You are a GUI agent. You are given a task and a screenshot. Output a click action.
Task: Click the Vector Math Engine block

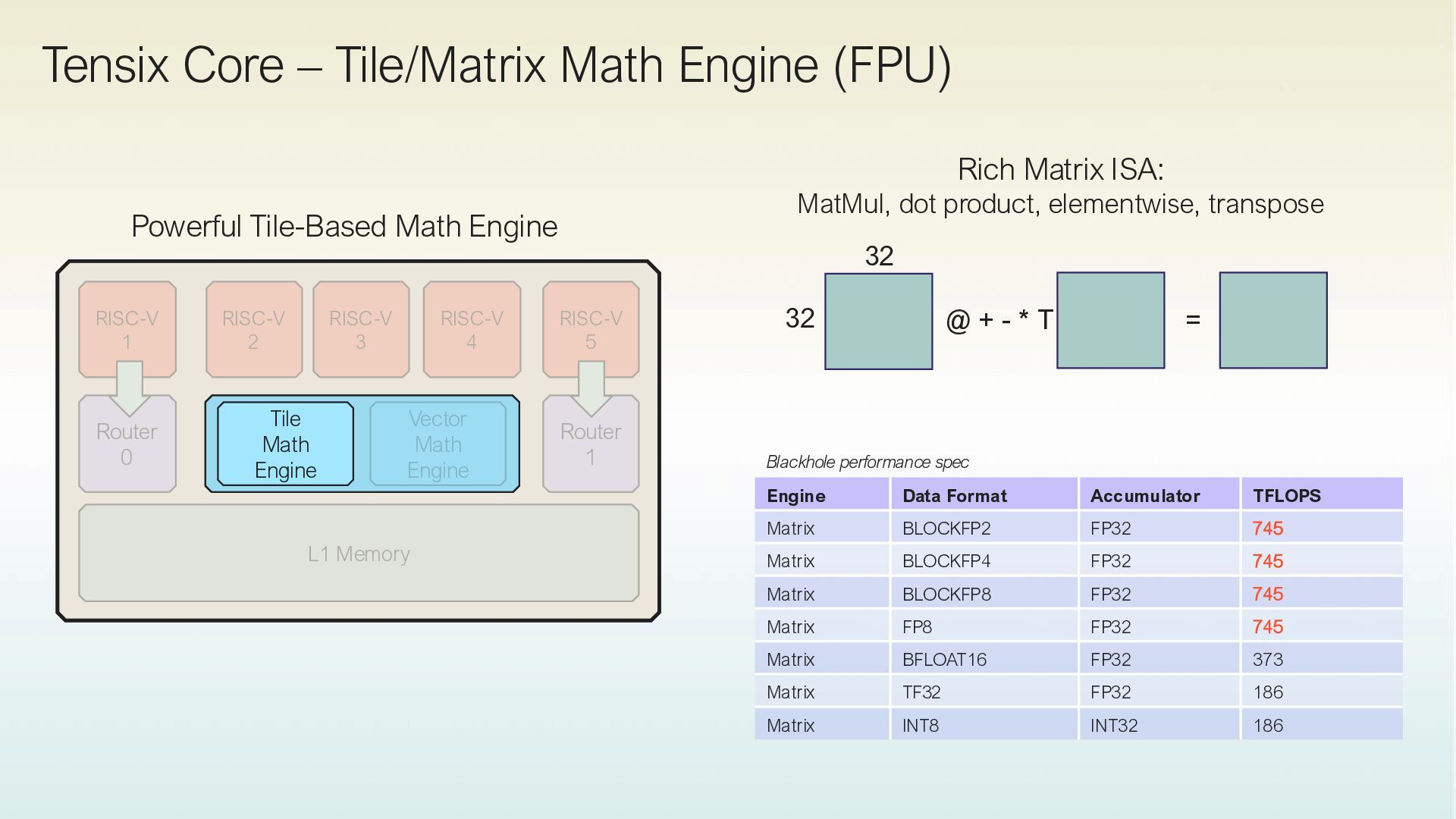[438, 444]
